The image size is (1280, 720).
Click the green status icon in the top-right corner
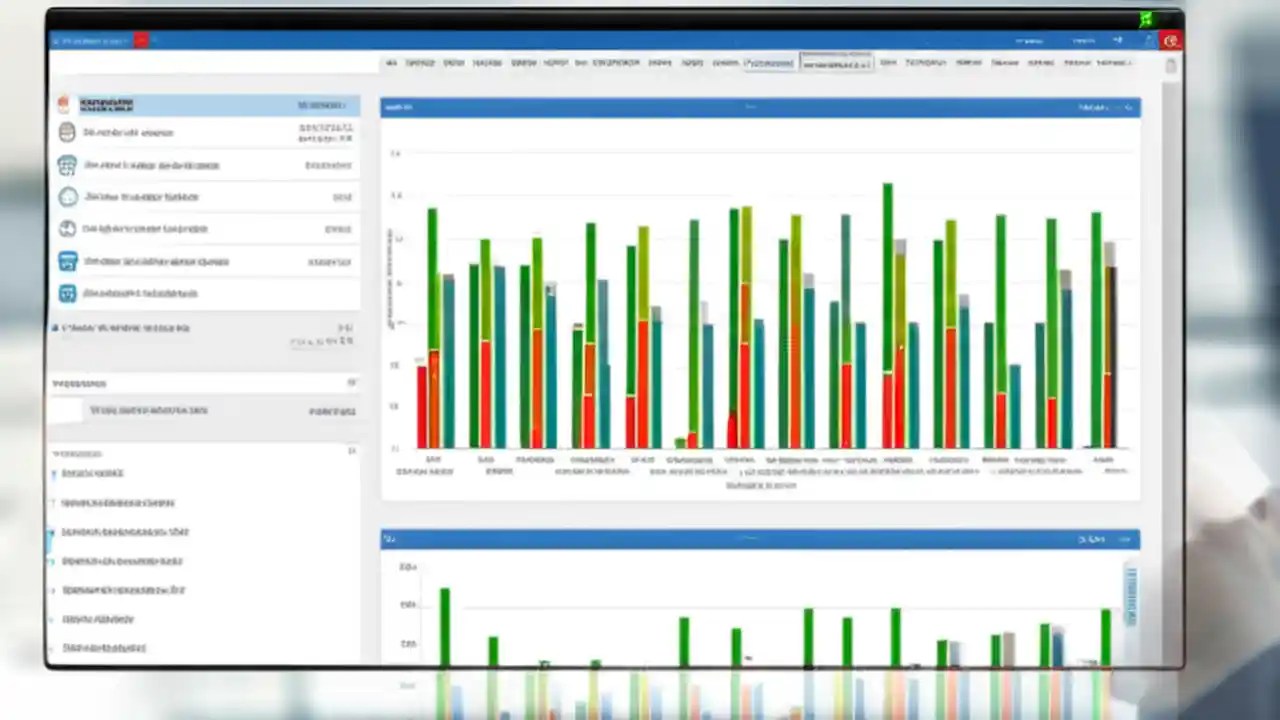(x=1146, y=18)
